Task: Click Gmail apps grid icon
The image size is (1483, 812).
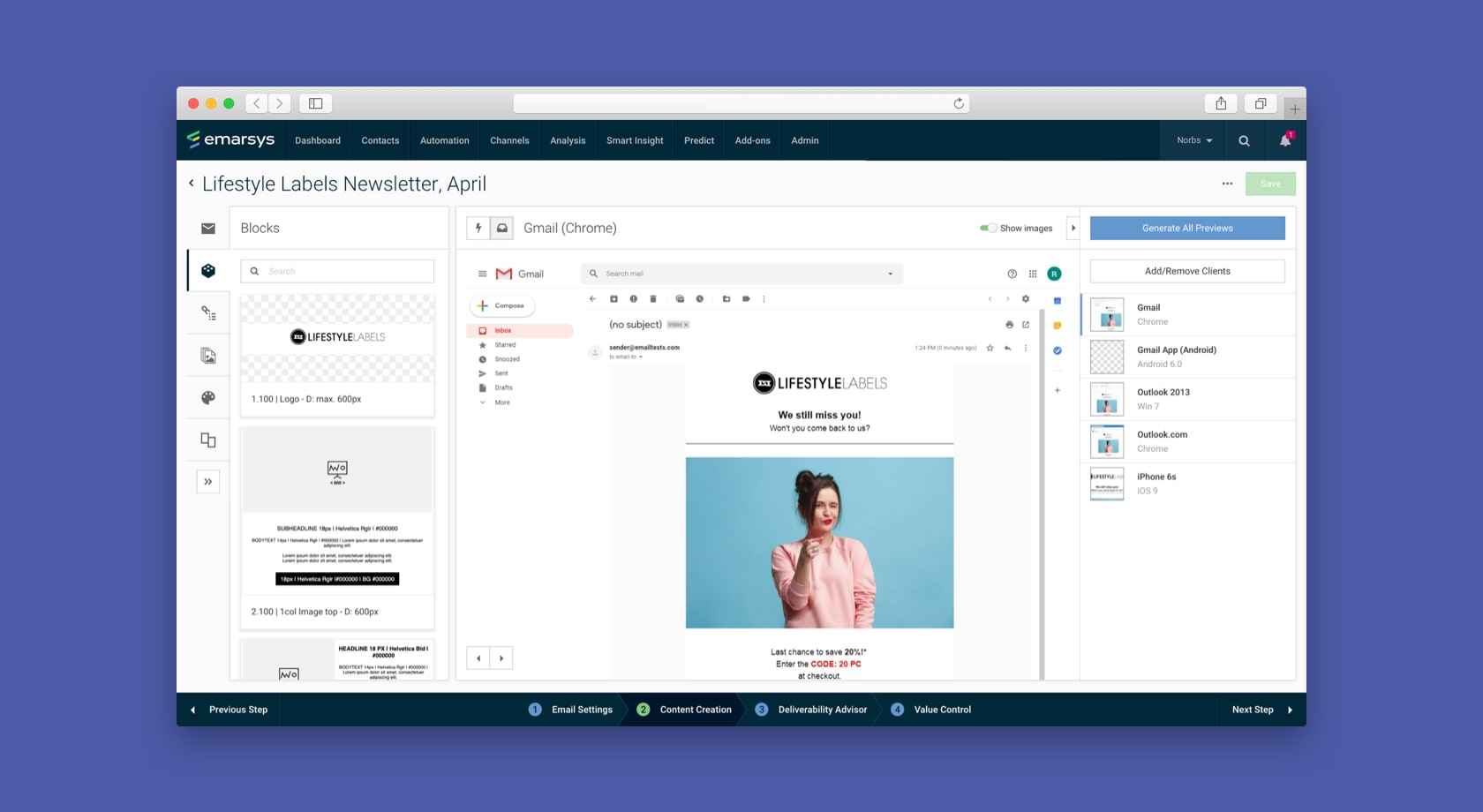Action: click(x=1033, y=274)
